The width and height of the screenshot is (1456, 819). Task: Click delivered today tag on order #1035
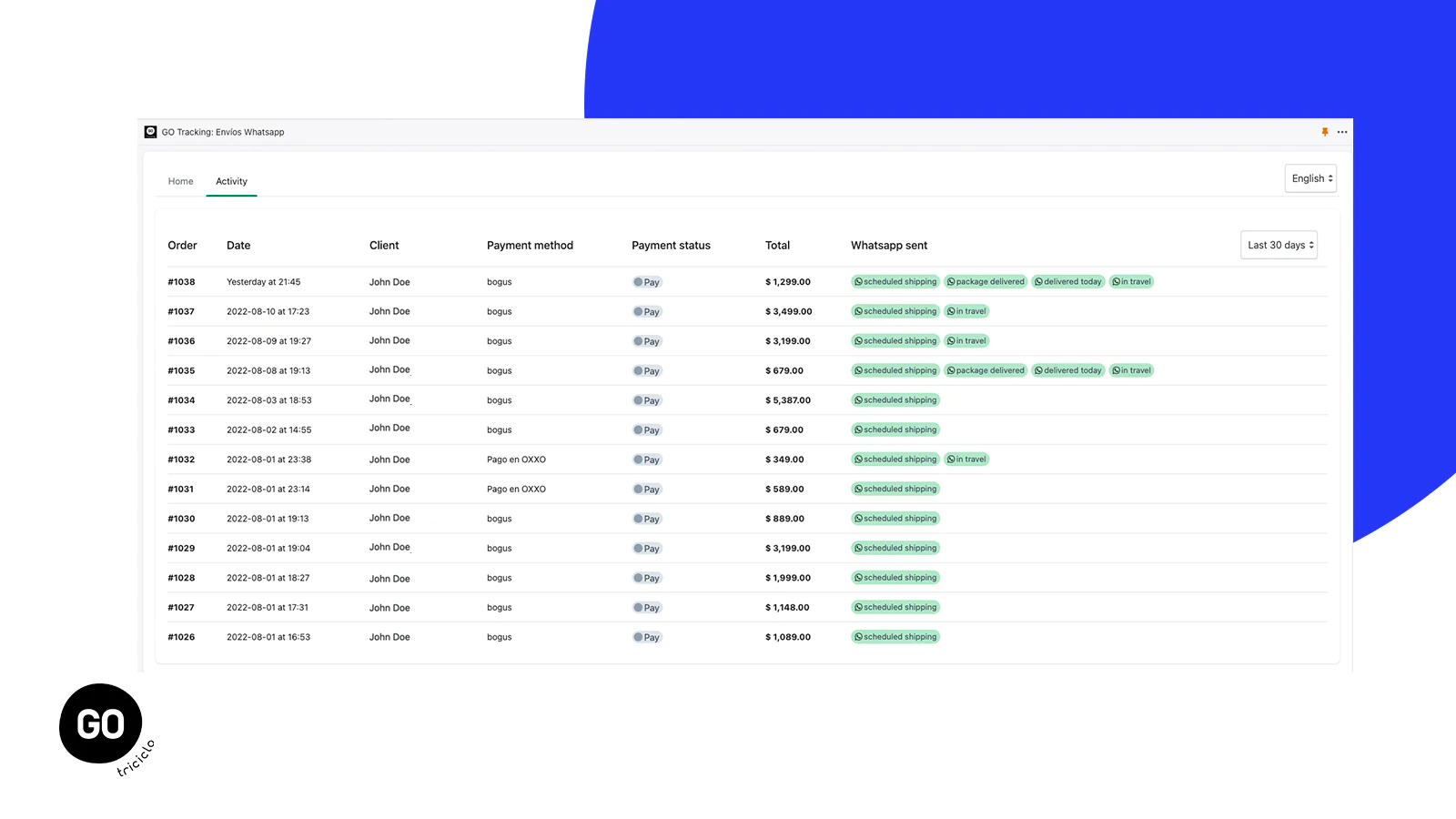pos(1068,370)
